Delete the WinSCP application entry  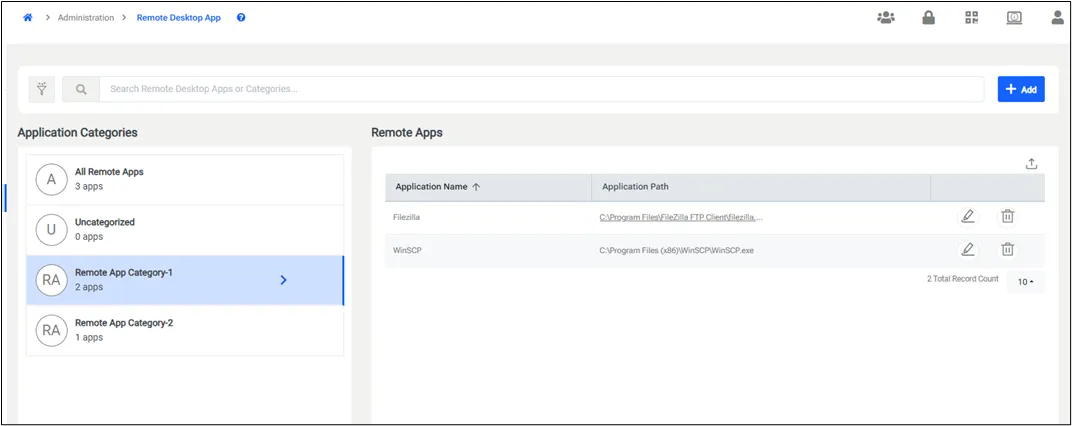pyautogui.click(x=1007, y=250)
